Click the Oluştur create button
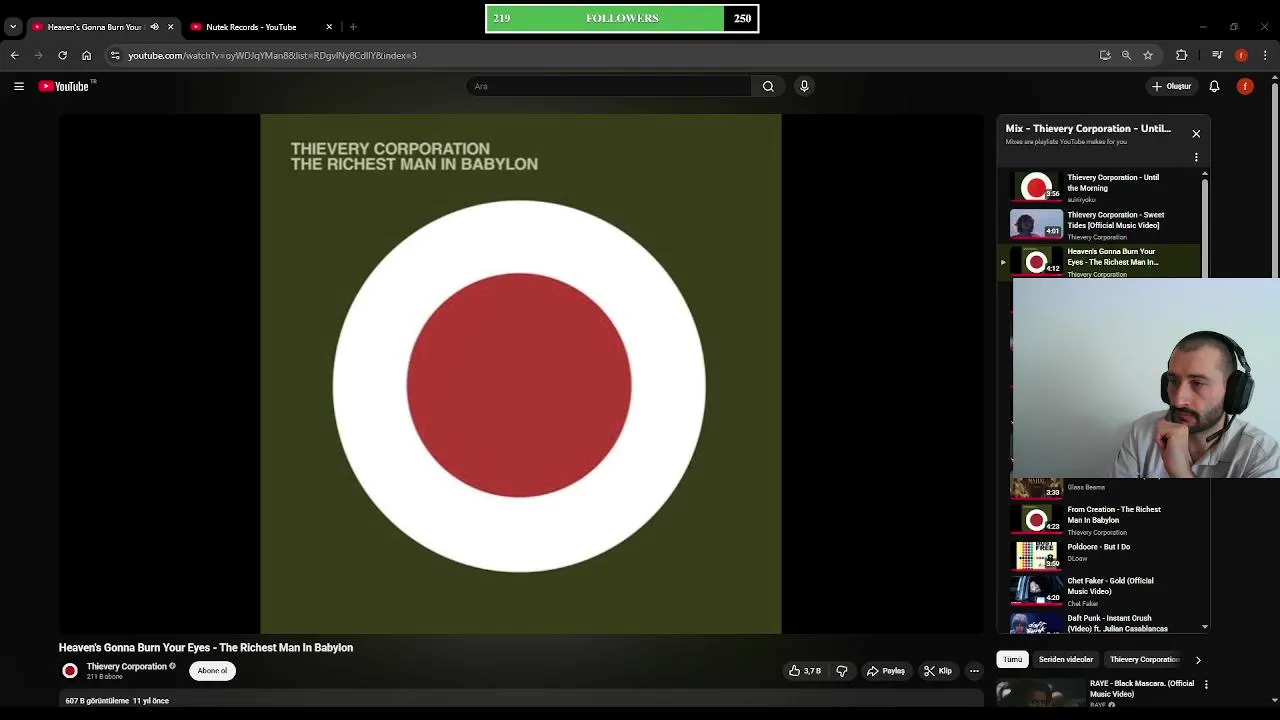Image resolution: width=1280 pixels, height=720 pixels. coord(1172,86)
